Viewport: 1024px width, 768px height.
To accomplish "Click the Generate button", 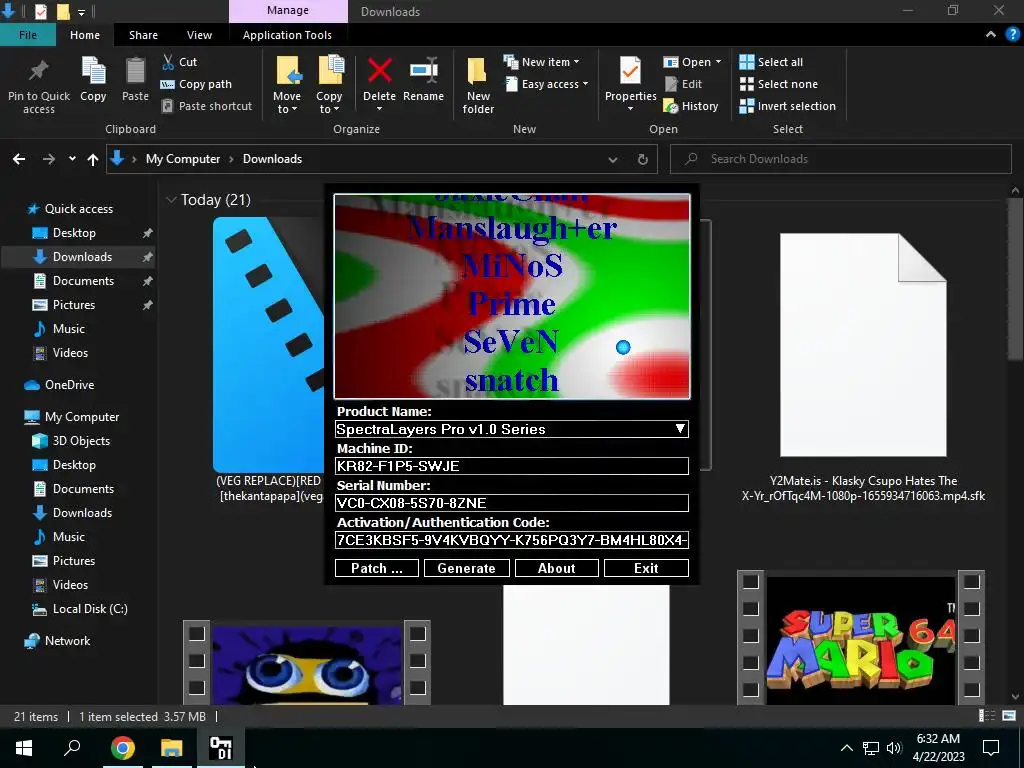I will coord(466,568).
